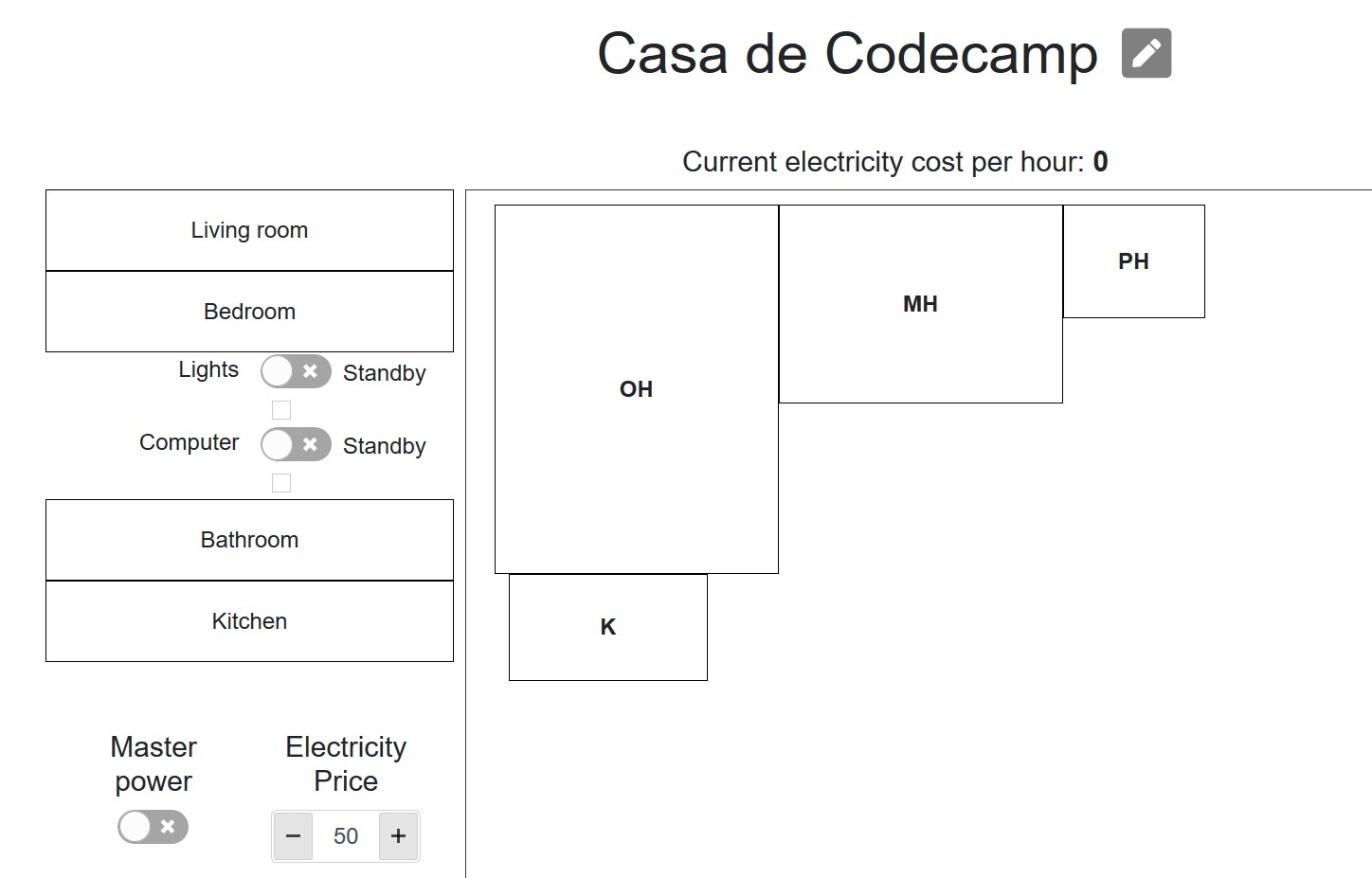Screen dimensions: 1372x878
Task: Click the pencil edit icon beside the title
Action: pos(1146,53)
